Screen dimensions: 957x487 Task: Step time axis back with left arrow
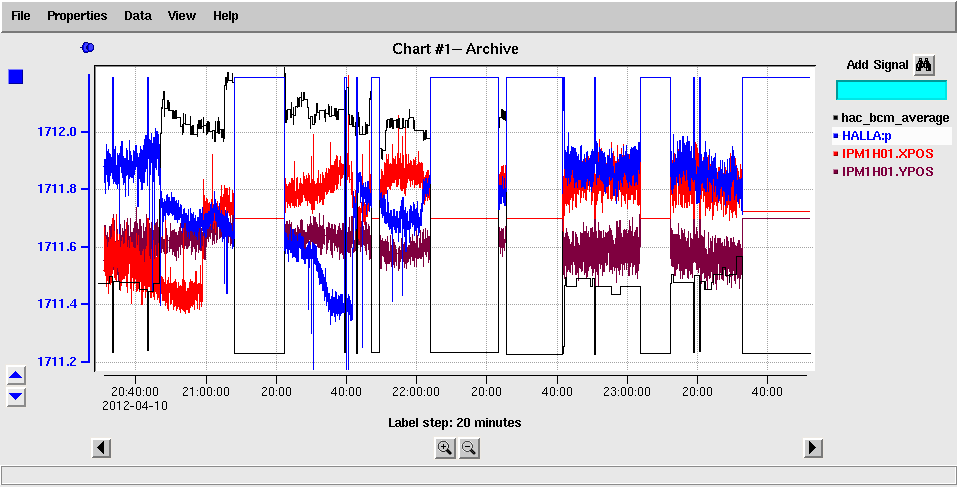(x=101, y=448)
